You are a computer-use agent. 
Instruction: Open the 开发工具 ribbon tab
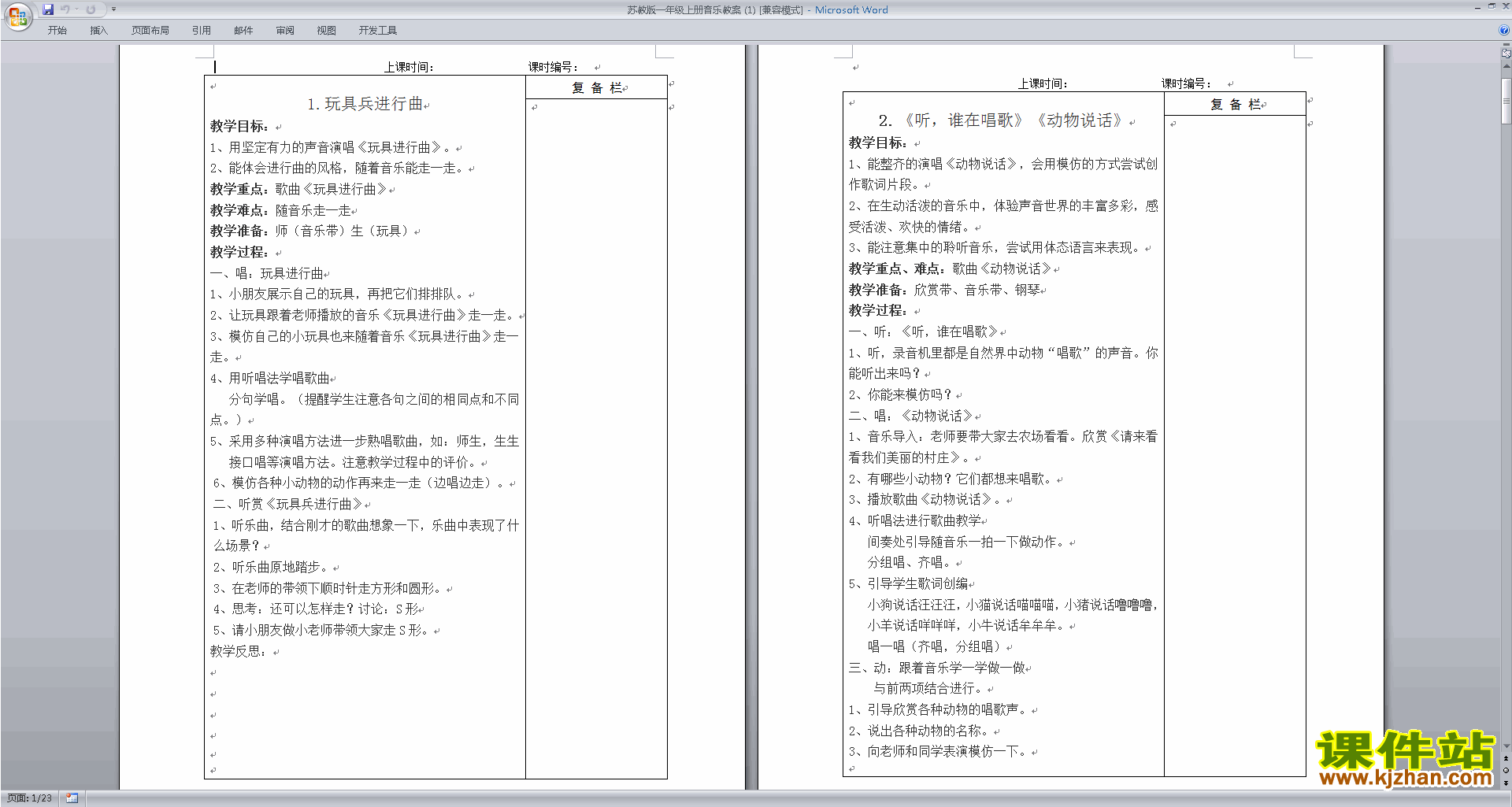click(378, 31)
